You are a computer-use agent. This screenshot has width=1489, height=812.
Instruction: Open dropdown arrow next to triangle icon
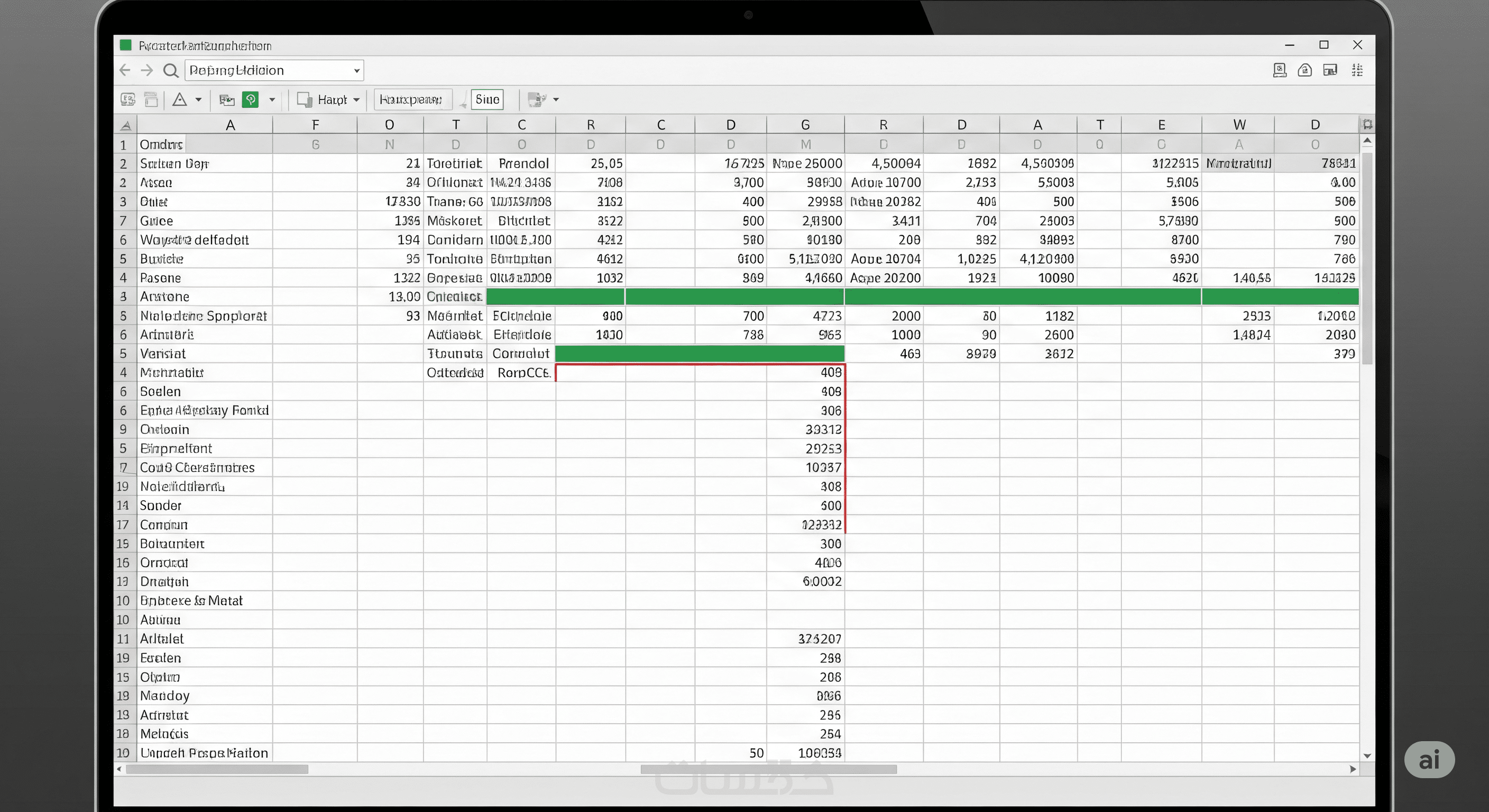click(x=198, y=99)
